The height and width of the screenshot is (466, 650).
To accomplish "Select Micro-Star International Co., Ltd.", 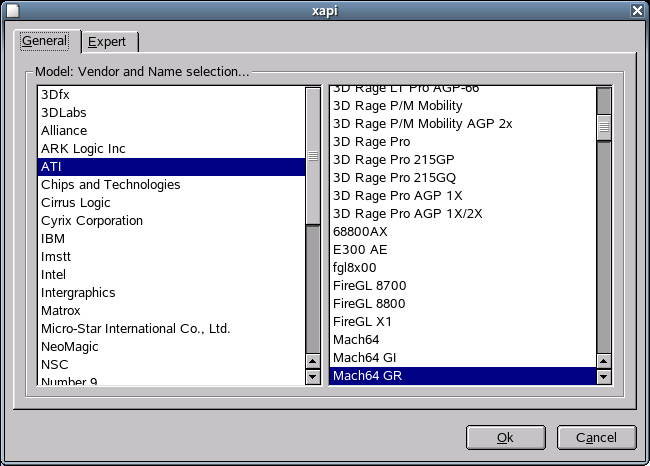I will tap(171, 329).
